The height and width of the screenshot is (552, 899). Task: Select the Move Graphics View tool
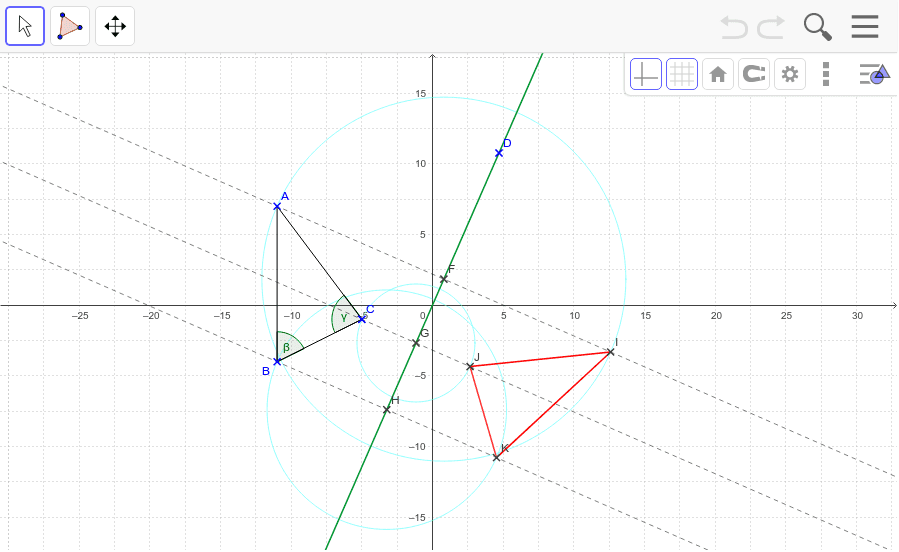(115, 26)
